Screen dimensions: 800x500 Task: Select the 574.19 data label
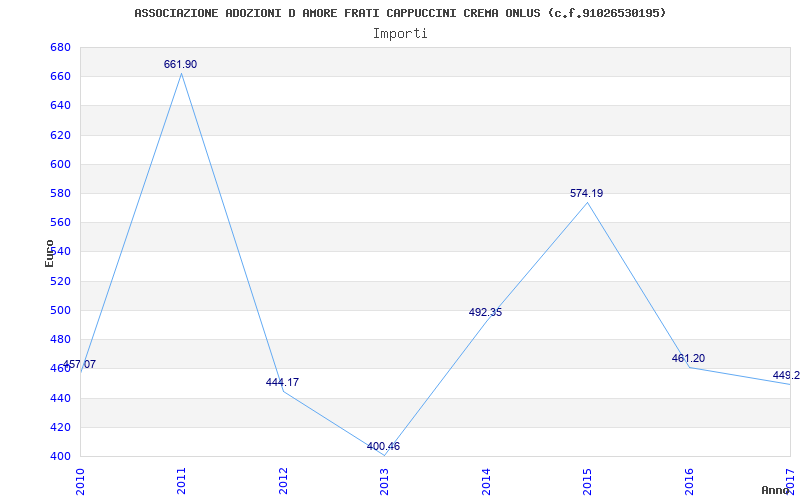(x=586, y=193)
